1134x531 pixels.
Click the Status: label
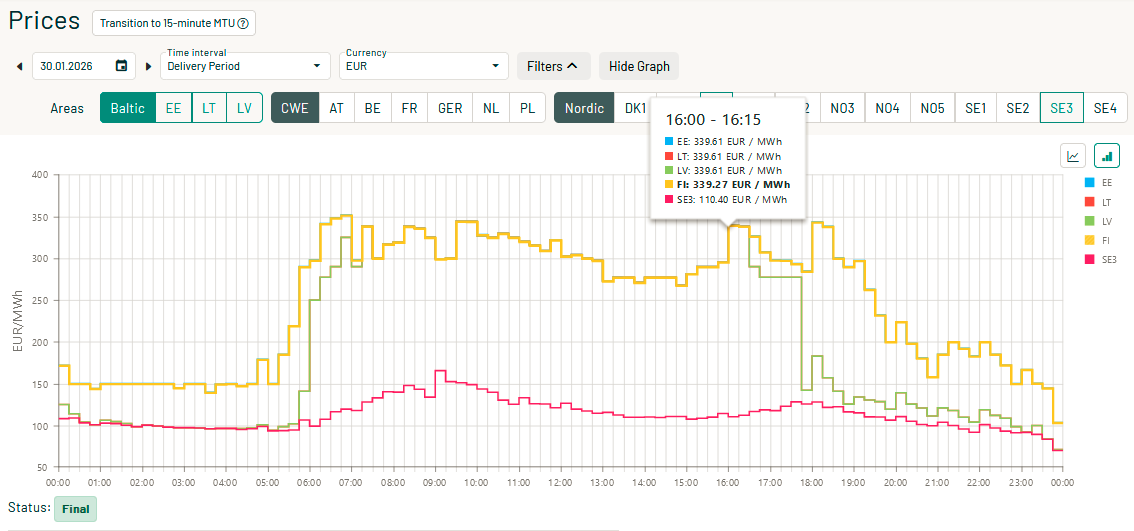30,507
